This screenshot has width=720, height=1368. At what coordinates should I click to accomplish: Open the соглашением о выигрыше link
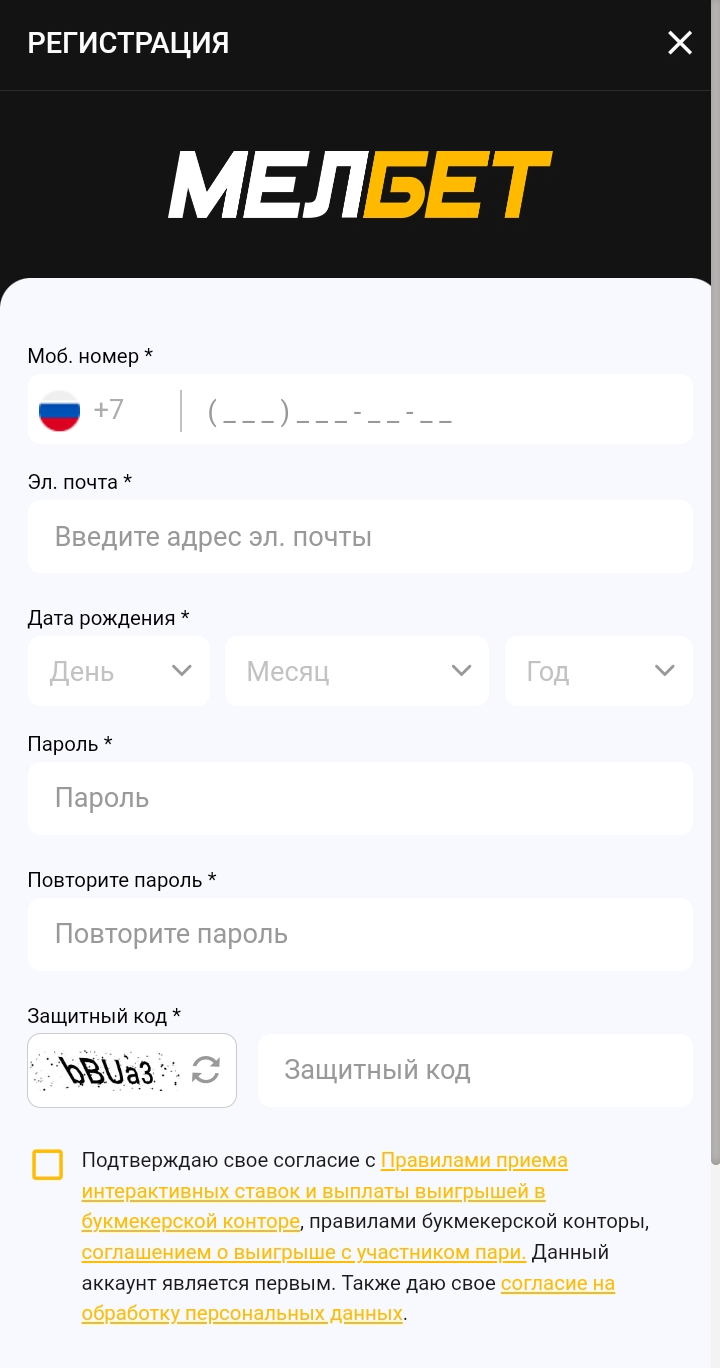tap(303, 1252)
